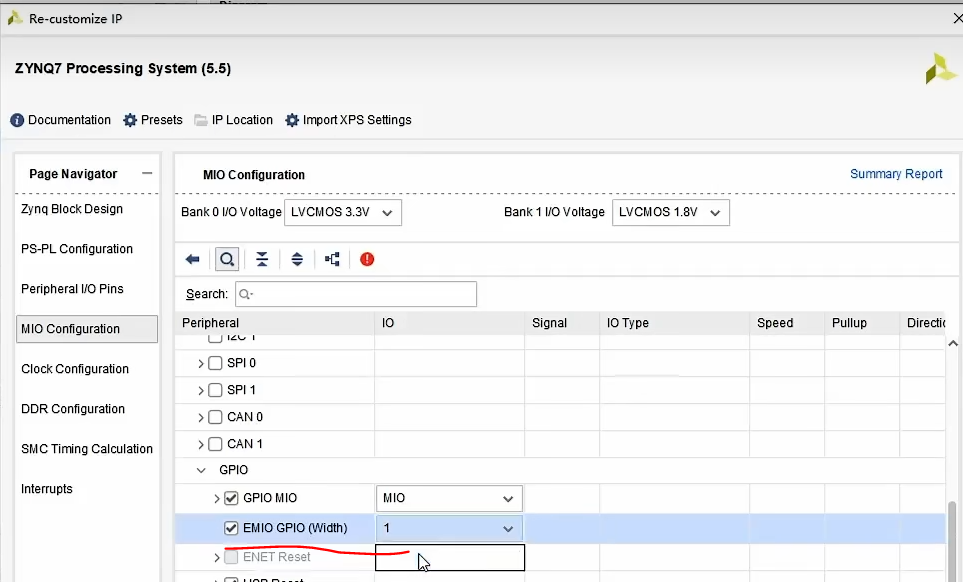The width and height of the screenshot is (963, 582).
Task: Click the ENET Reset checkbox
Action: 231,557
